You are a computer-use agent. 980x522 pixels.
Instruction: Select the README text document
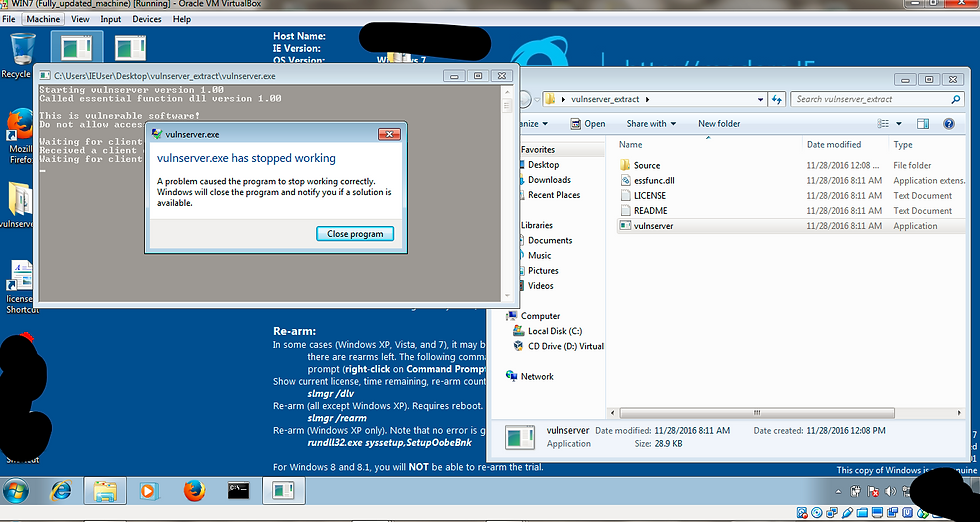pyautogui.click(x=791, y=211)
